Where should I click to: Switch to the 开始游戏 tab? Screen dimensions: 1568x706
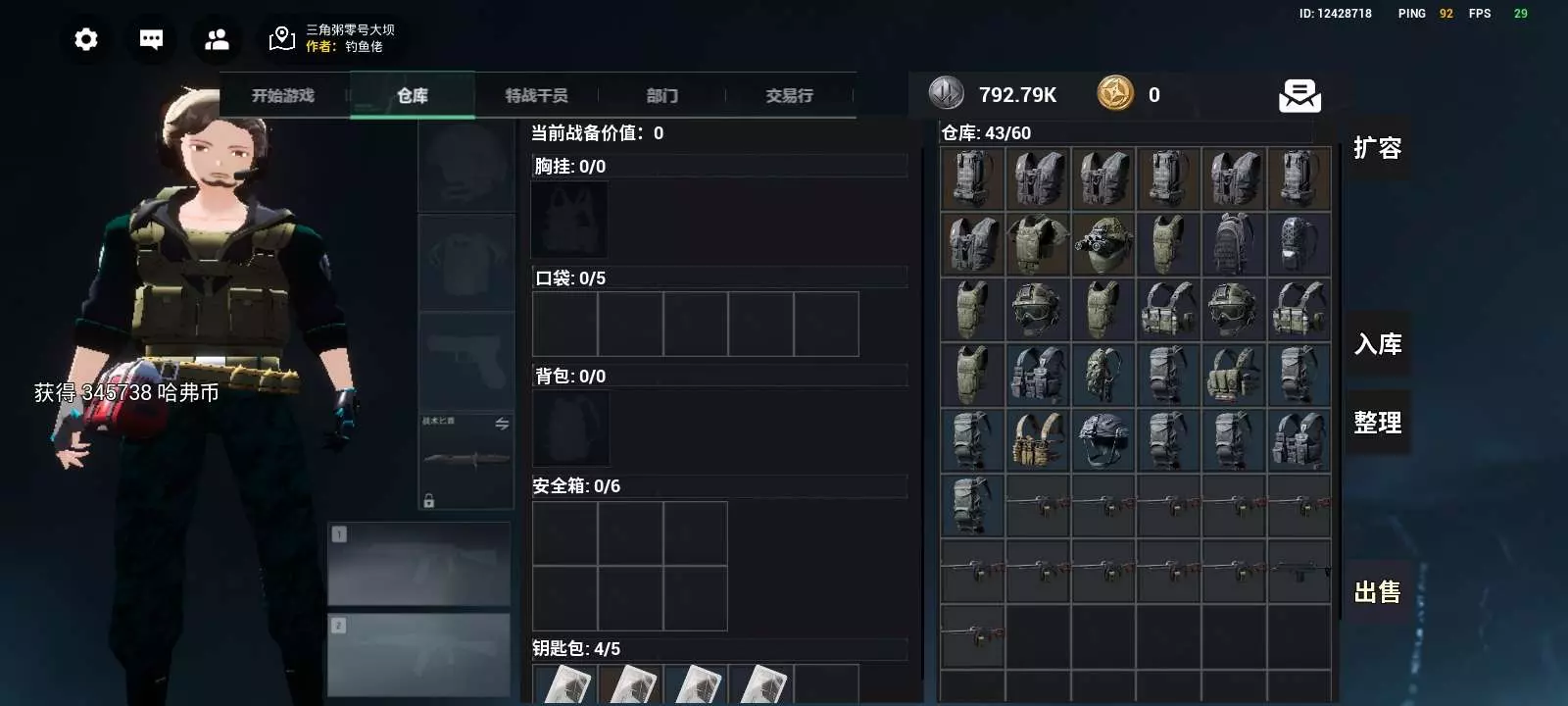[283, 95]
